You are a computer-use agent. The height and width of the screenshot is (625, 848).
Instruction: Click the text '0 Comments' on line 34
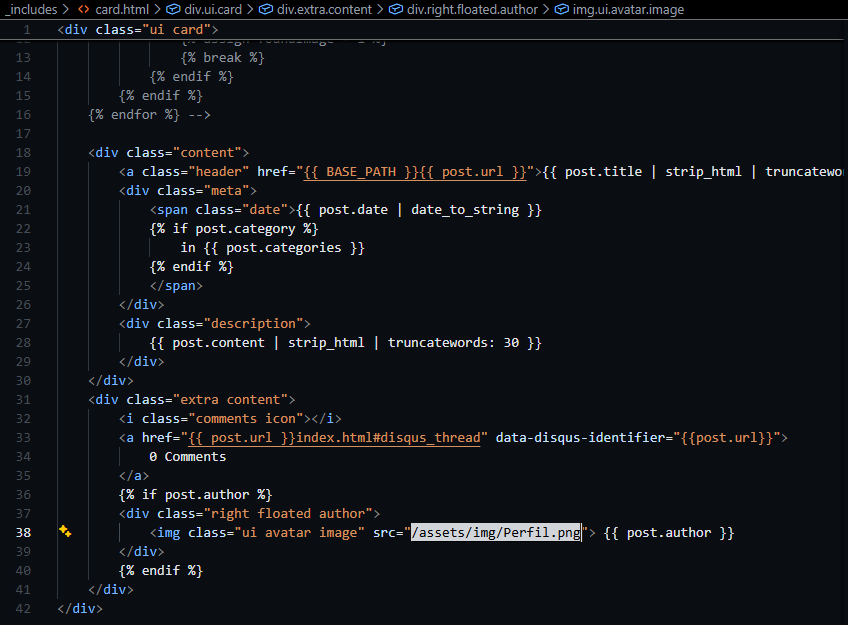click(187, 456)
